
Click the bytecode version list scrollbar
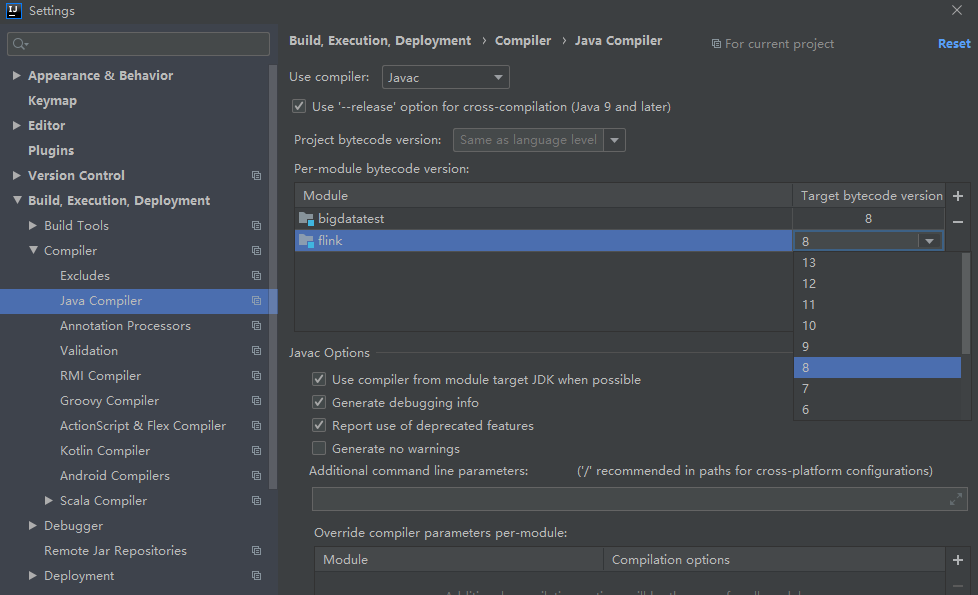(x=966, y=303)
